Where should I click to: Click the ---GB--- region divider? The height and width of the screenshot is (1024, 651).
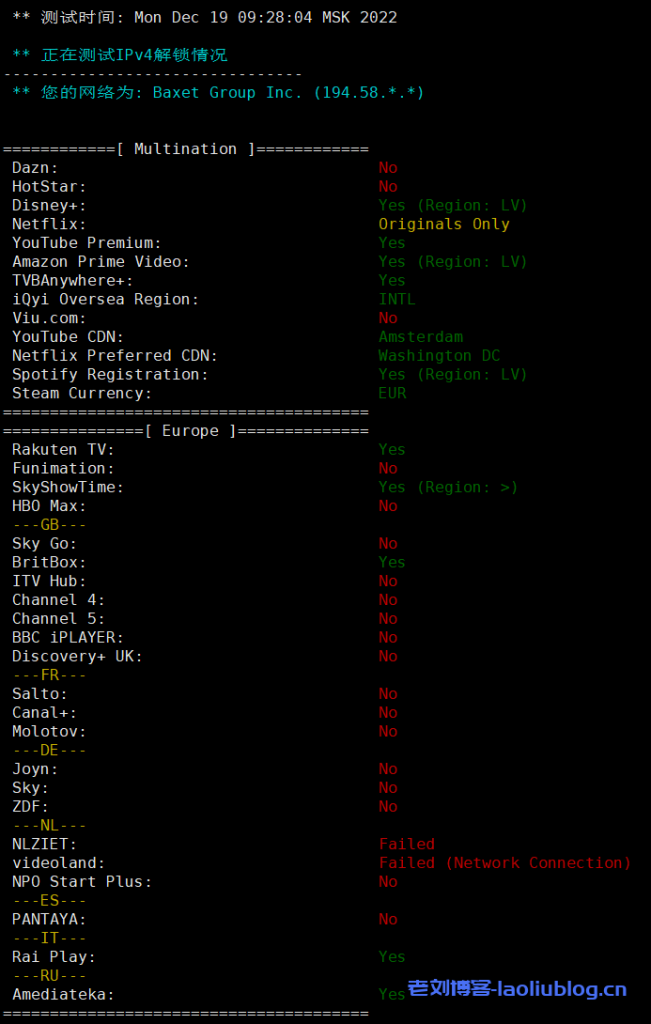tap(49, 525)
